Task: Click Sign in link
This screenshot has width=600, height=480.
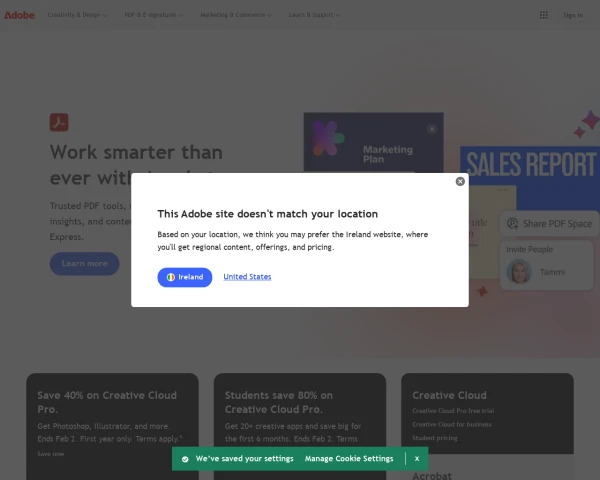Action: click(x=573, y=15)
